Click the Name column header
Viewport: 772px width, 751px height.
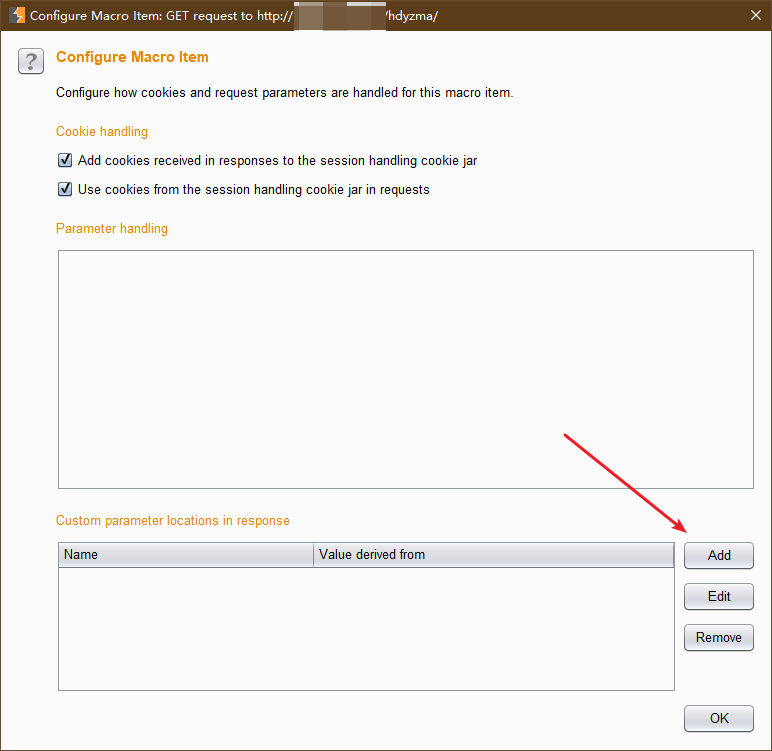tap(186, 555)
